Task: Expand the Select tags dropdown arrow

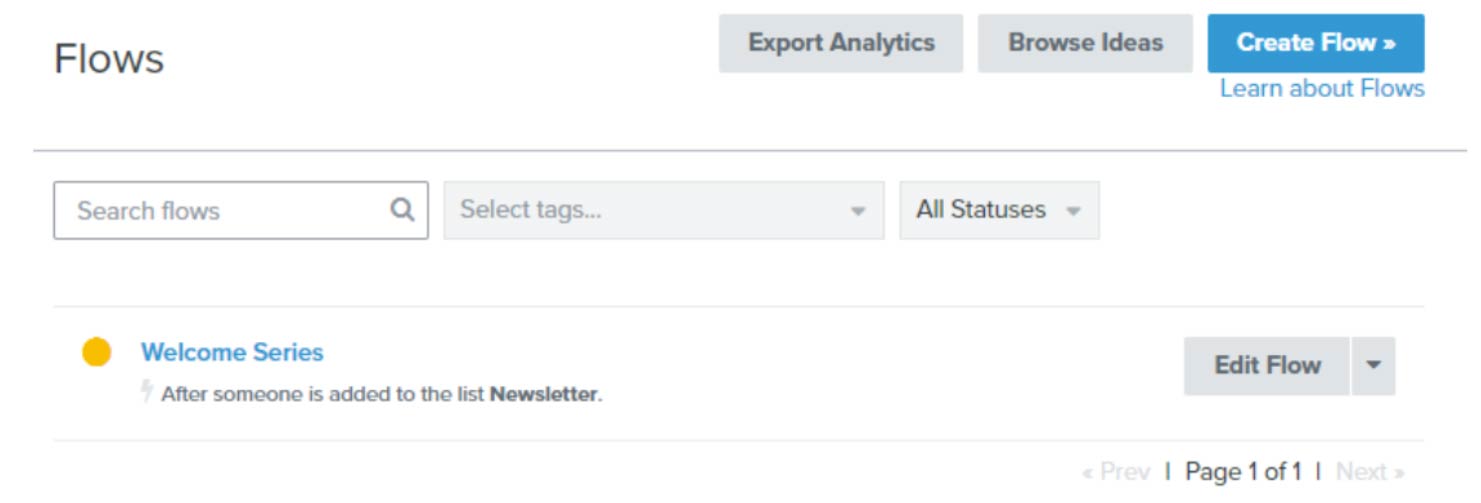Action: tap(857, 211)
